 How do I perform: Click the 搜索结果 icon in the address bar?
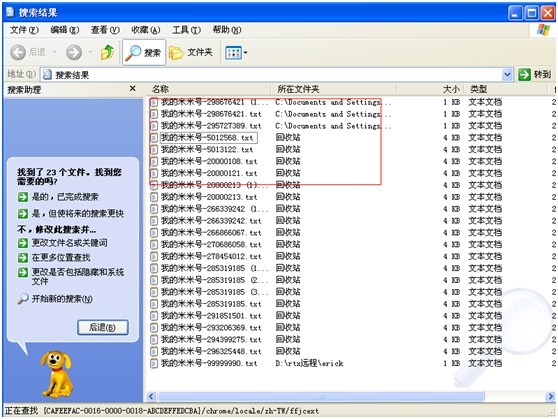(x=47, y=75)
